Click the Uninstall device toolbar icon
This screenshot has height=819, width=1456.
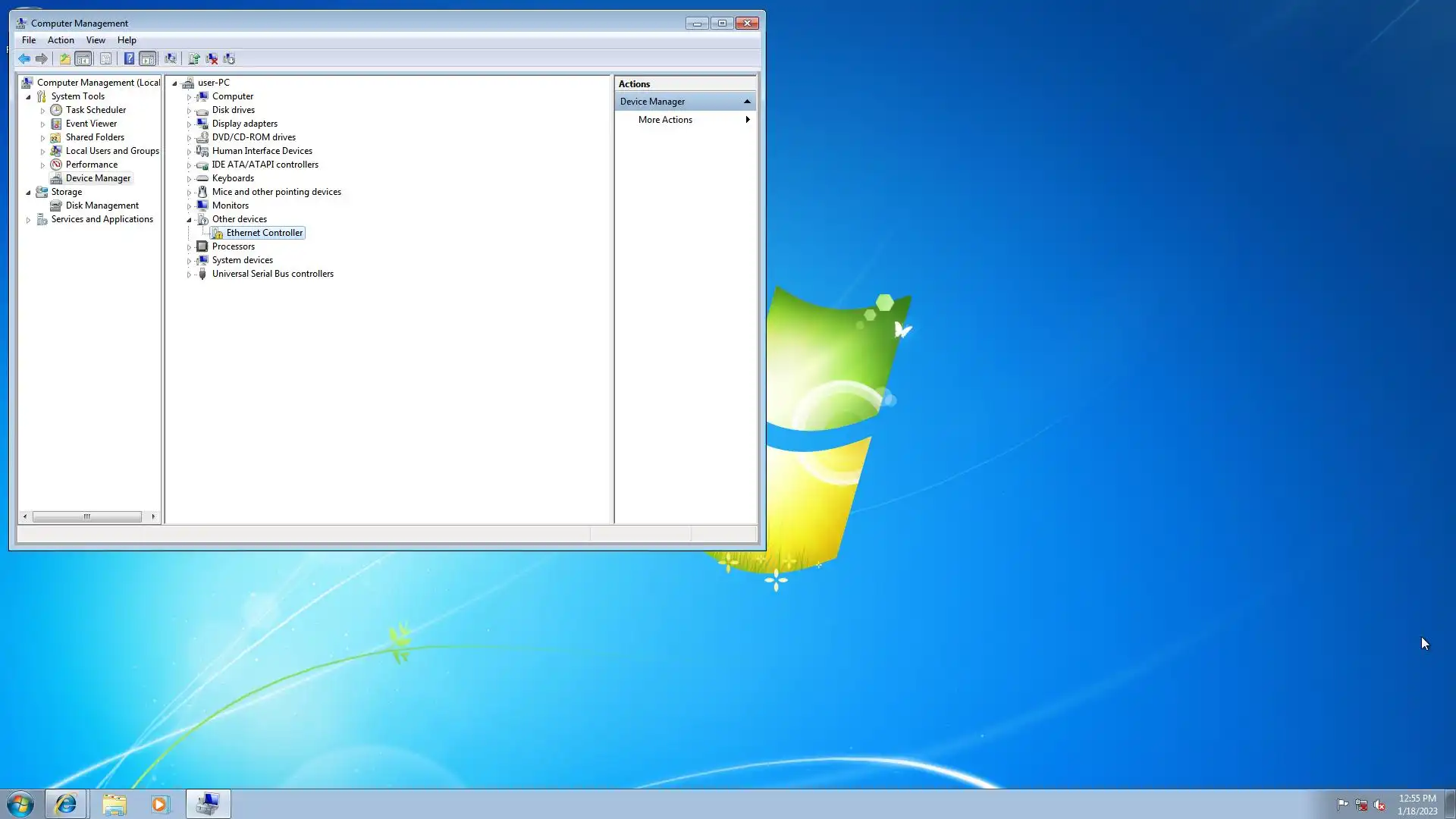point(212,58)
